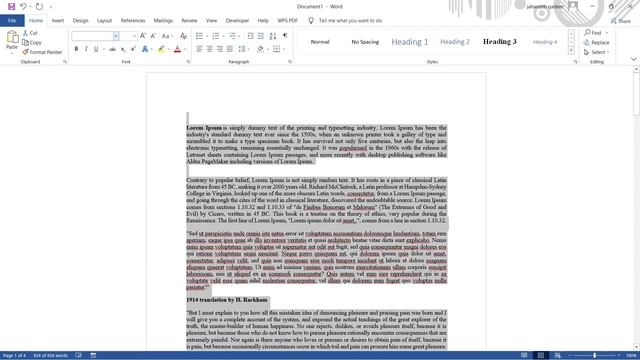Center the selected text

point(209,49)
